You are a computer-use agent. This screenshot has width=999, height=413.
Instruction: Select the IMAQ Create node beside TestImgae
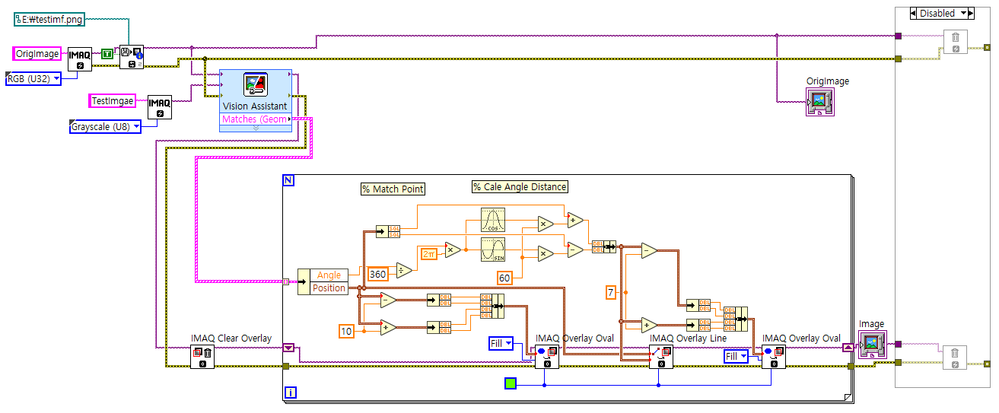tap(160, 106)
